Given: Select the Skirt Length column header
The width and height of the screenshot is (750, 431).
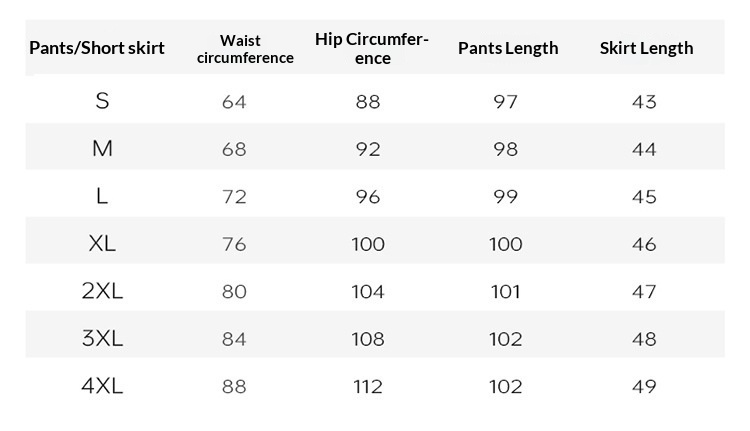Looking at the screenshot, I should pos(646,48).
